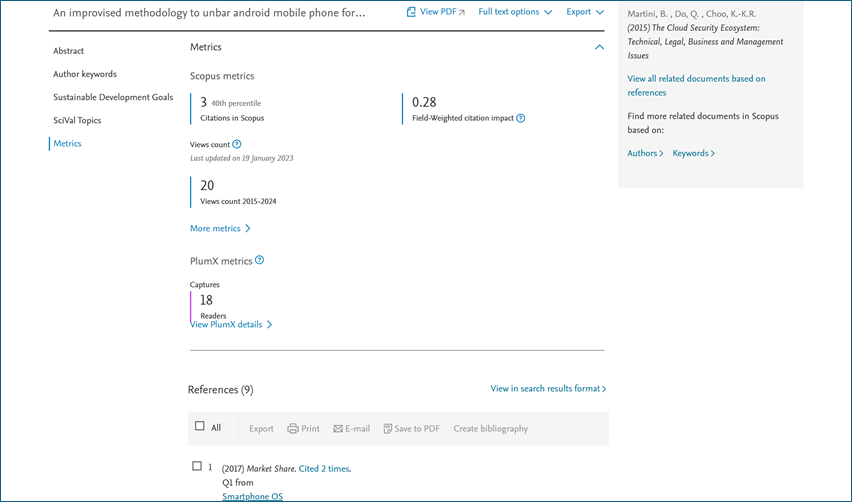Collapse the Metrics section chevron
852x502 pixels.
(599, 47)
